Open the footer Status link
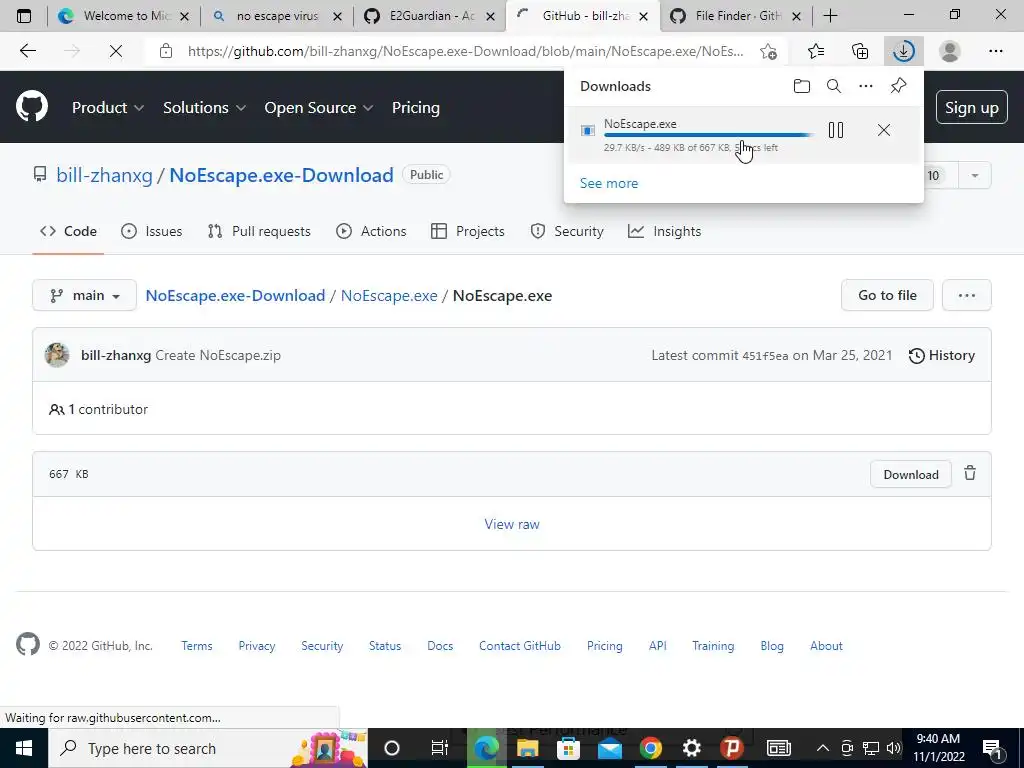Viewport: 1024px width, 768px height. [x=385, y=646]
